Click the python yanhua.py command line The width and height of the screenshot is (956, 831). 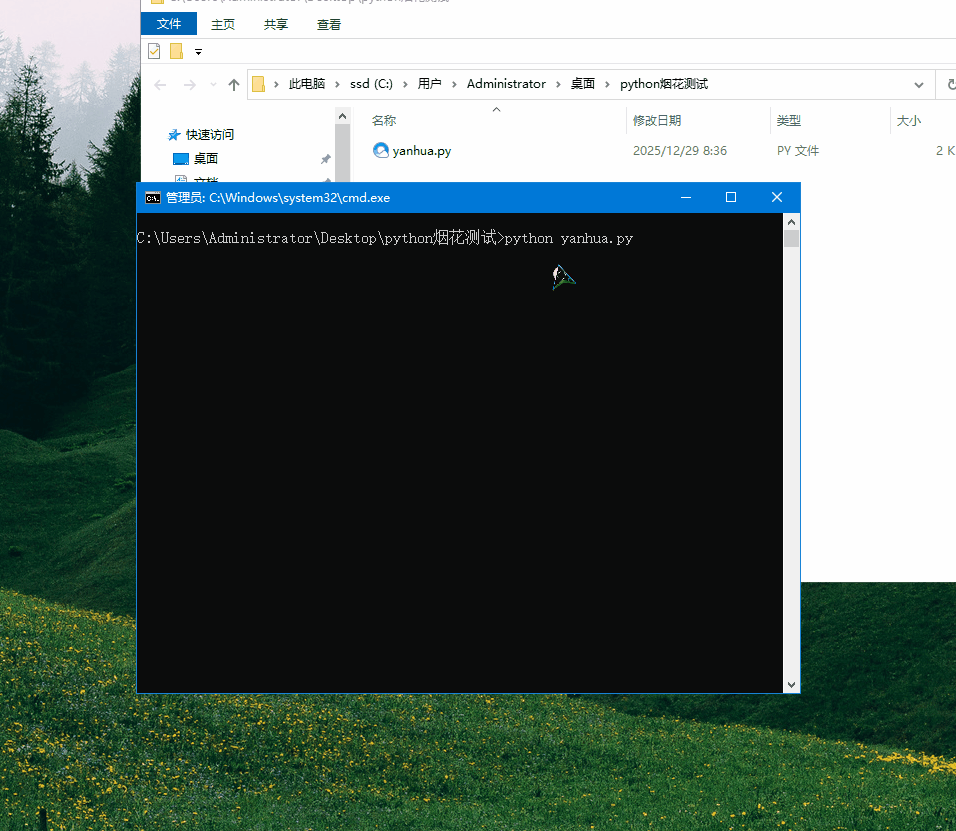(568, 238)
